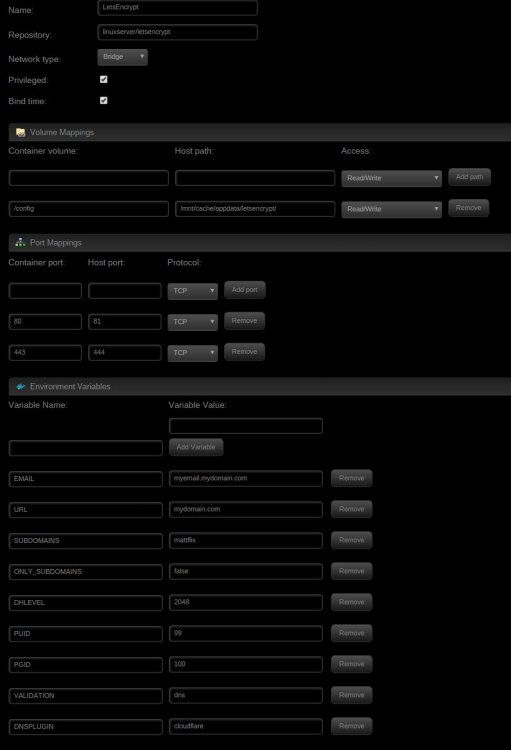Click the DHLEVEL variable name field

[86, 603]
